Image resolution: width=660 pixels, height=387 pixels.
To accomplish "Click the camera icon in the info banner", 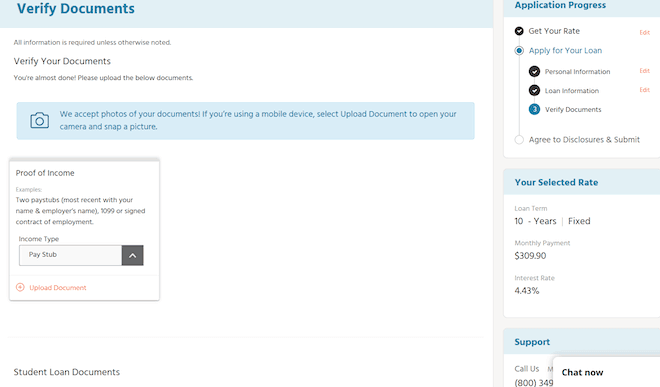I will pyautogui.click(x=40, y=120).
